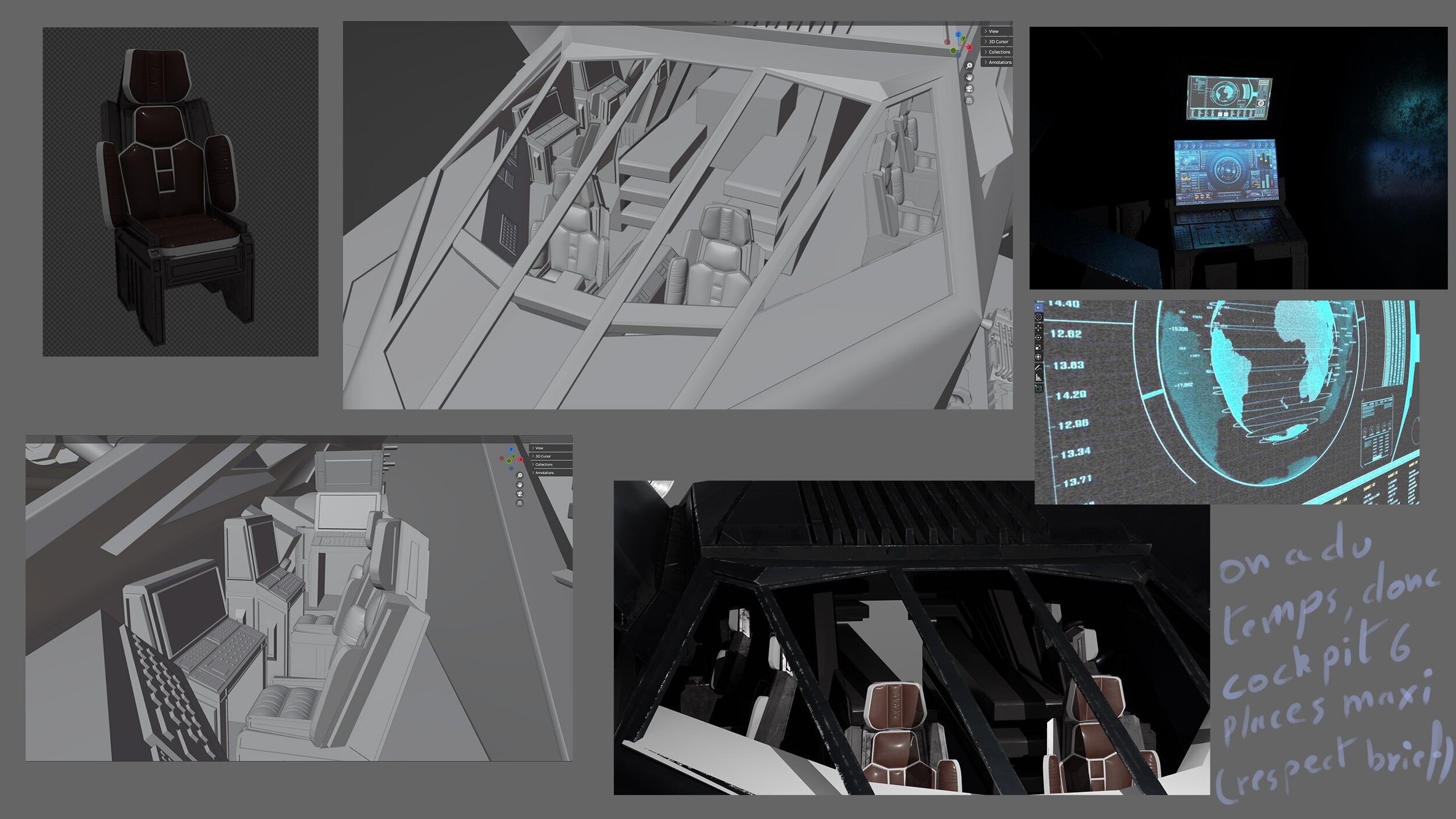Click the brown seat render thumbnail
This screenshot has width=1456, height=819.
(181, 192)
